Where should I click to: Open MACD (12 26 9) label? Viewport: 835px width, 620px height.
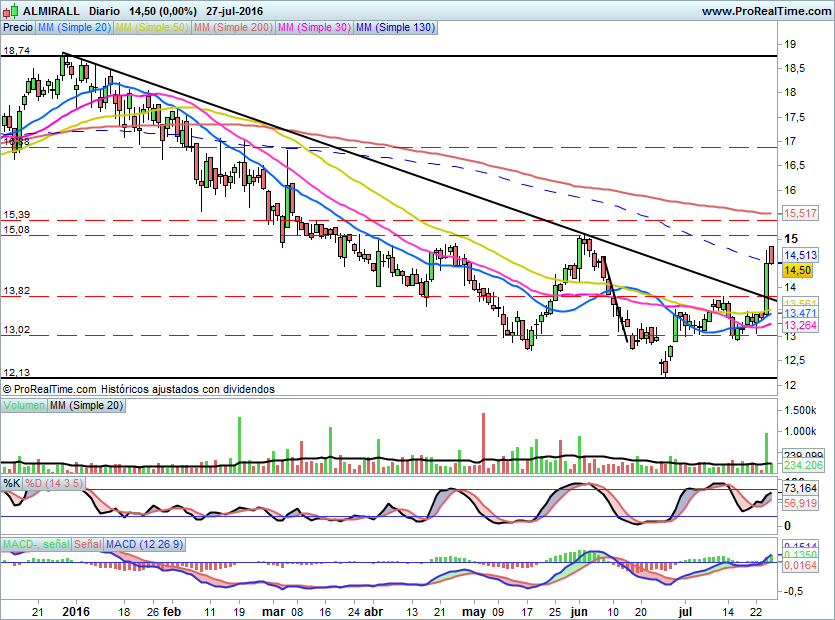144,544
